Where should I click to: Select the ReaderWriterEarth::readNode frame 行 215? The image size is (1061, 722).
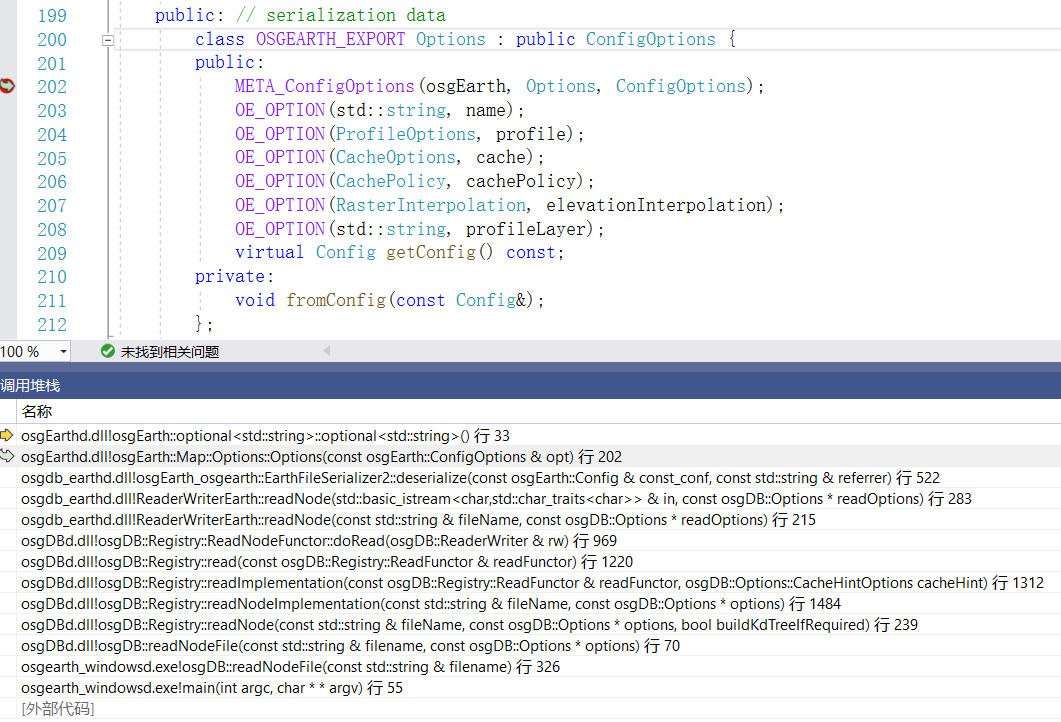[418, 520]
